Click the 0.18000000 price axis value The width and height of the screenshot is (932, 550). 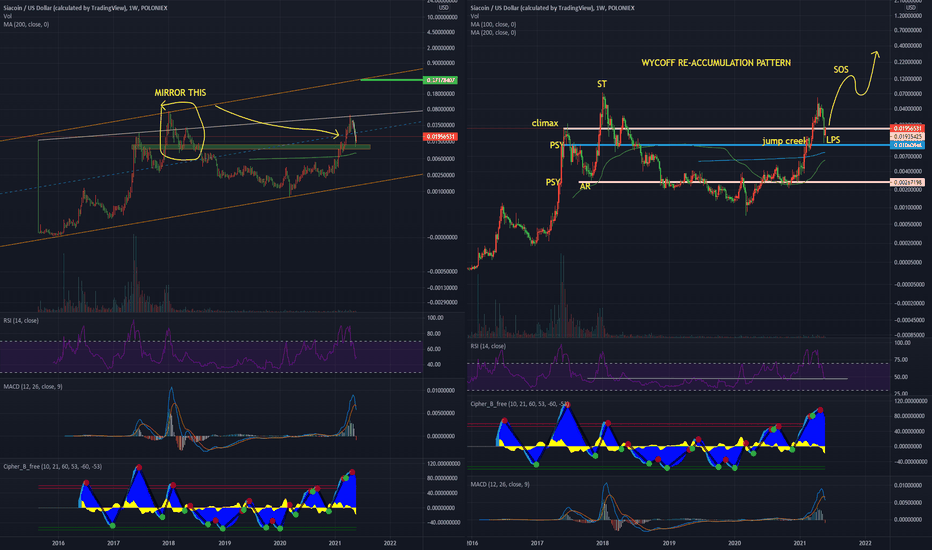pyautogui.click(x=442, y=94)
